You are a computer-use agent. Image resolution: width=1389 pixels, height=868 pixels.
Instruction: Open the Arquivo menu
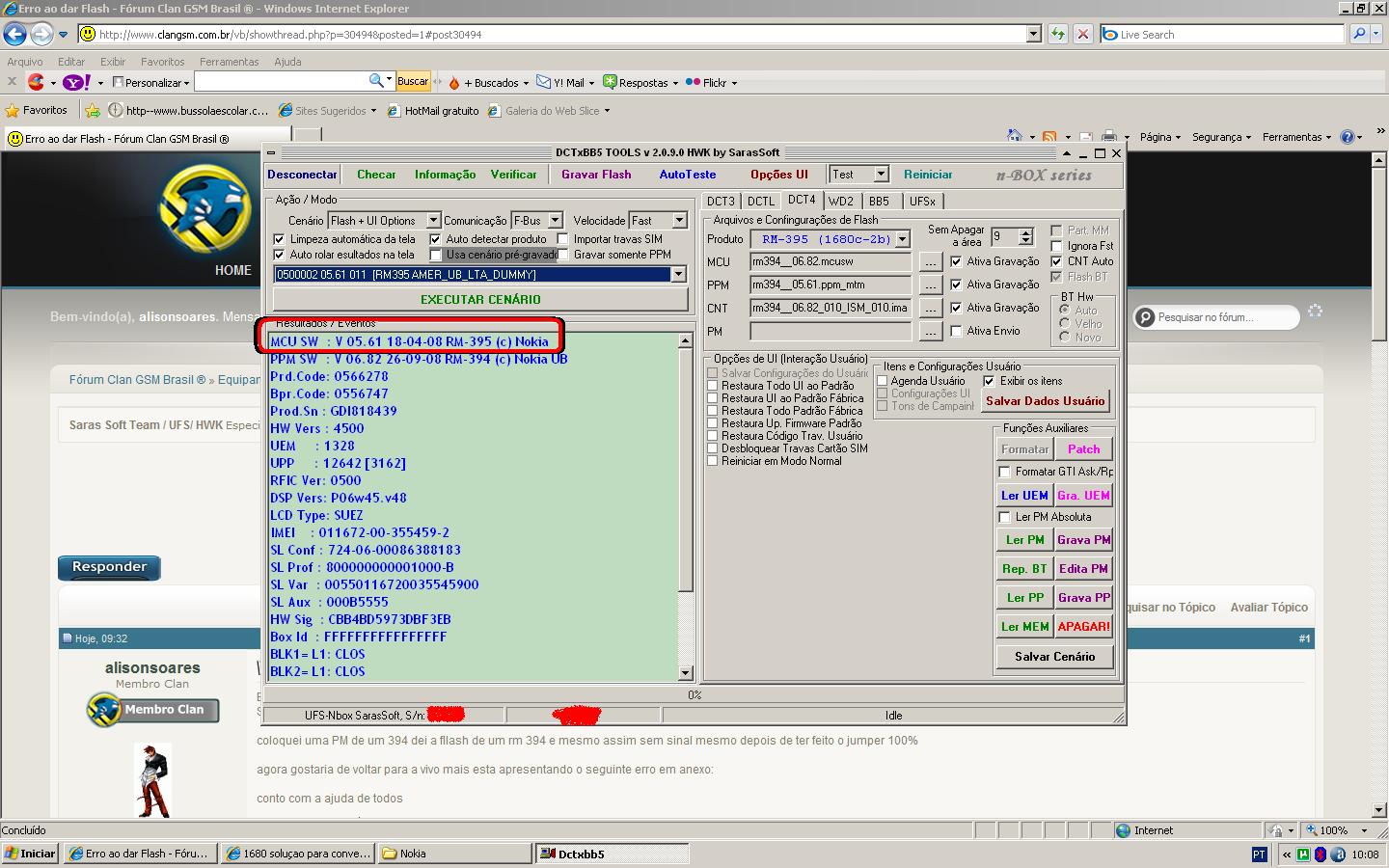pyautogui.click(x=25, y=62)
